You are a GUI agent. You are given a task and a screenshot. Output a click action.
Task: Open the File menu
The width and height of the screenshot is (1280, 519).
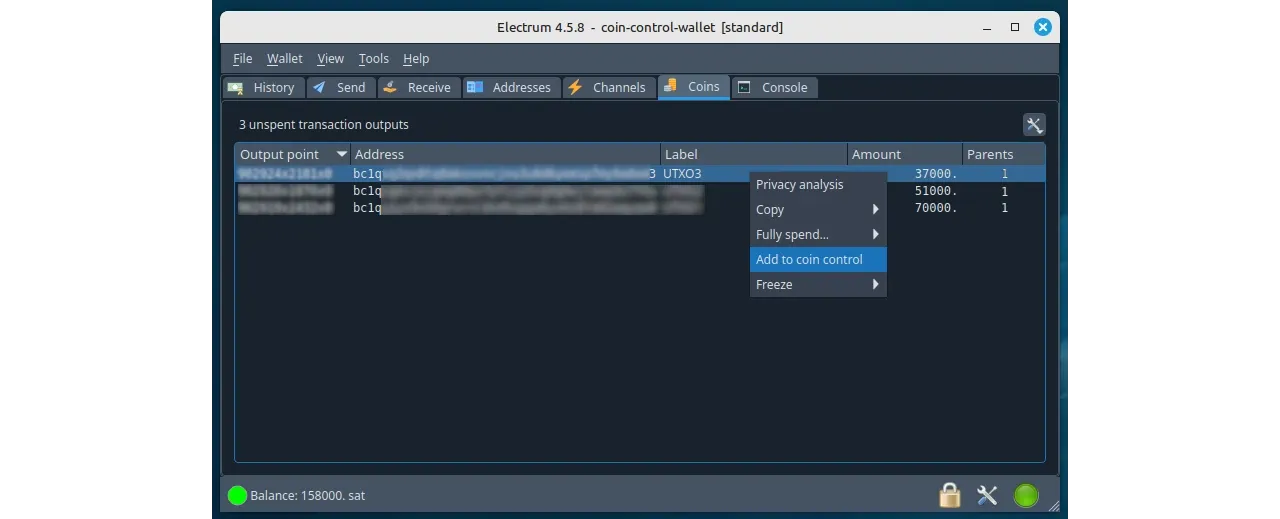point(243,58)
